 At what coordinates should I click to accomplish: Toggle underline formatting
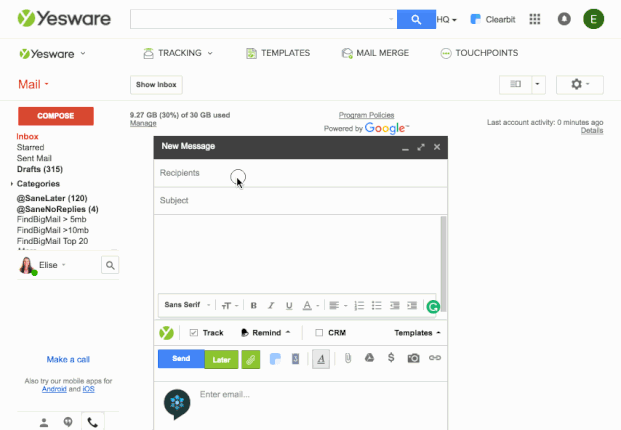pyautogui.click(x=289, y=305)
